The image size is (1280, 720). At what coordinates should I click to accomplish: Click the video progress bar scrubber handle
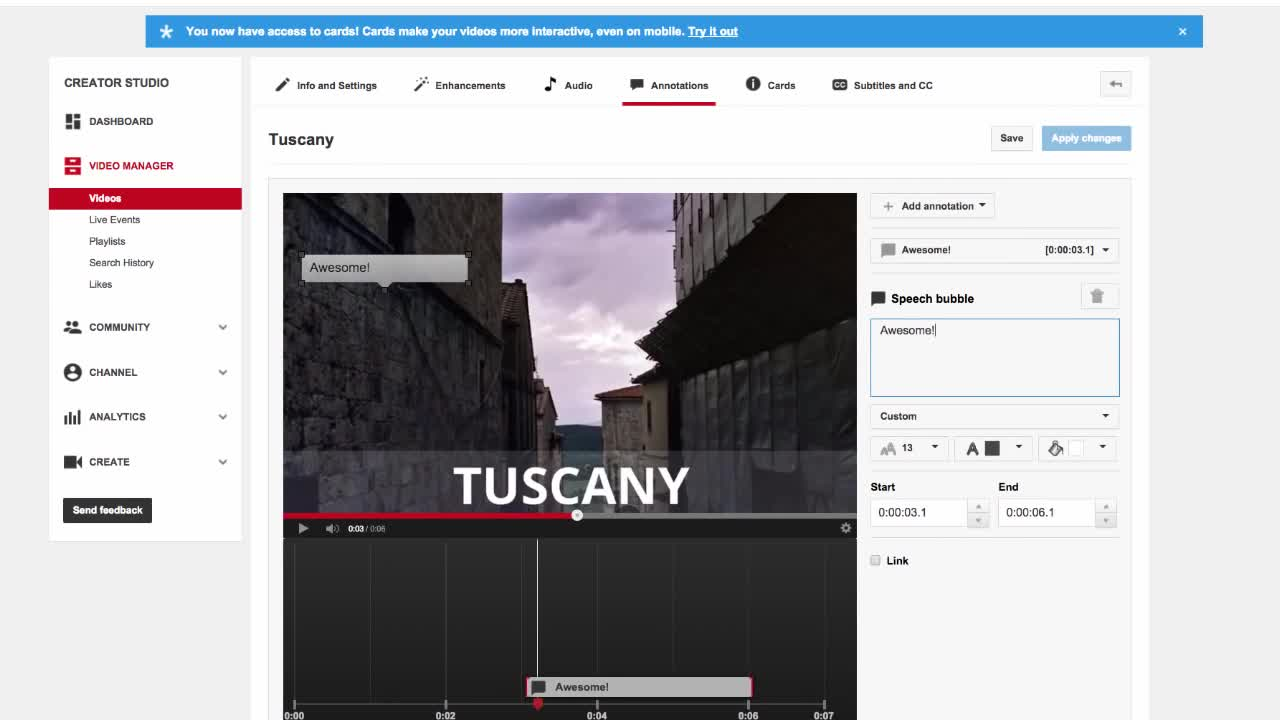tap(577, 515)
